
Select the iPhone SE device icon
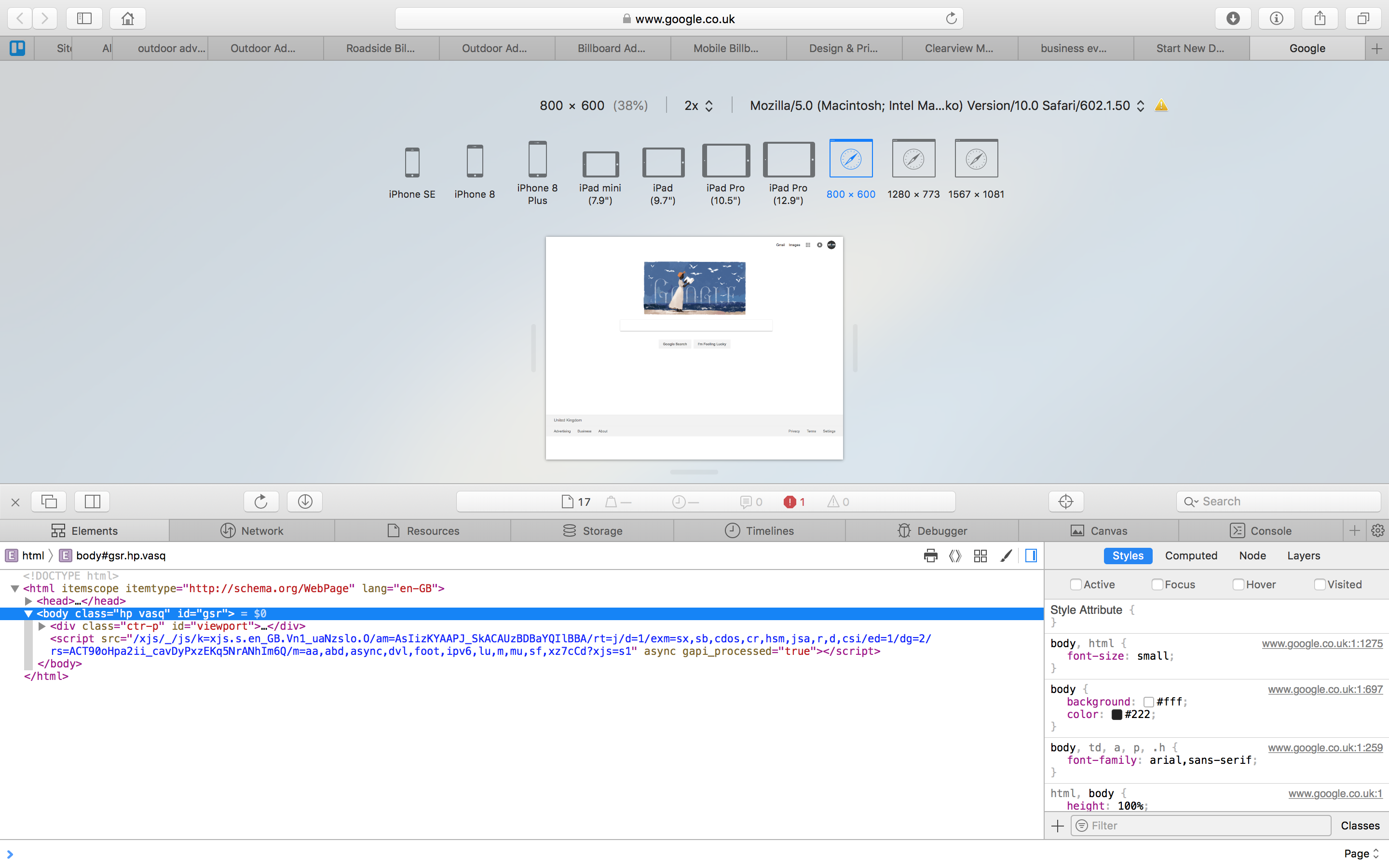coord(411,162)
